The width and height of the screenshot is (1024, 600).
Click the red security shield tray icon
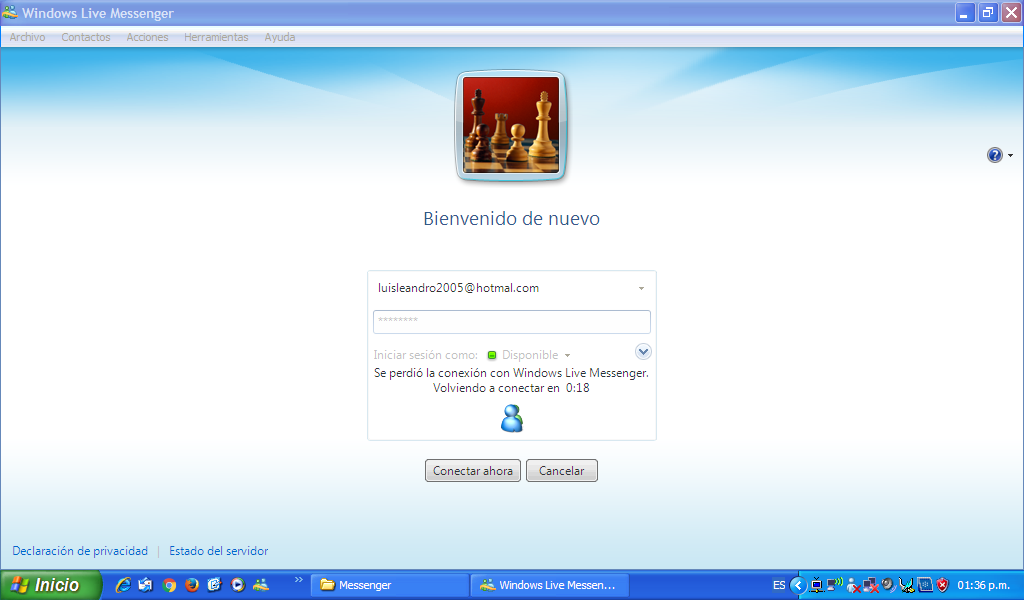(x=942, y=585)
